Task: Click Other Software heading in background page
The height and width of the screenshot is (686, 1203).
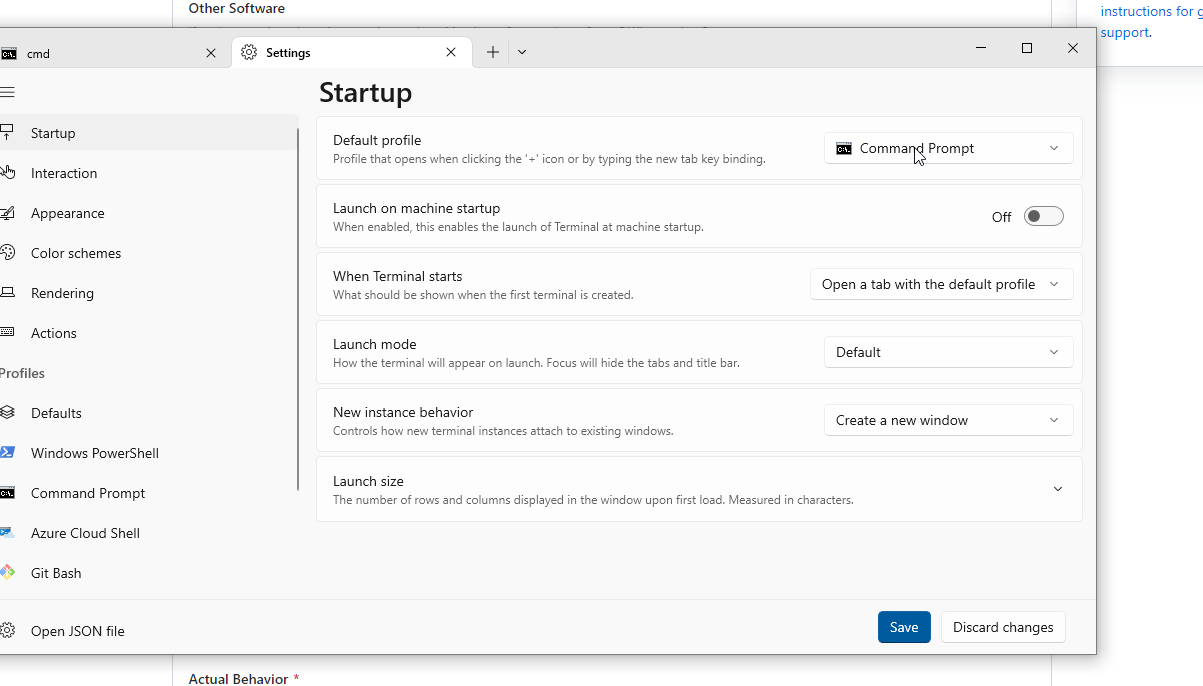Action: tap(236, 8)
